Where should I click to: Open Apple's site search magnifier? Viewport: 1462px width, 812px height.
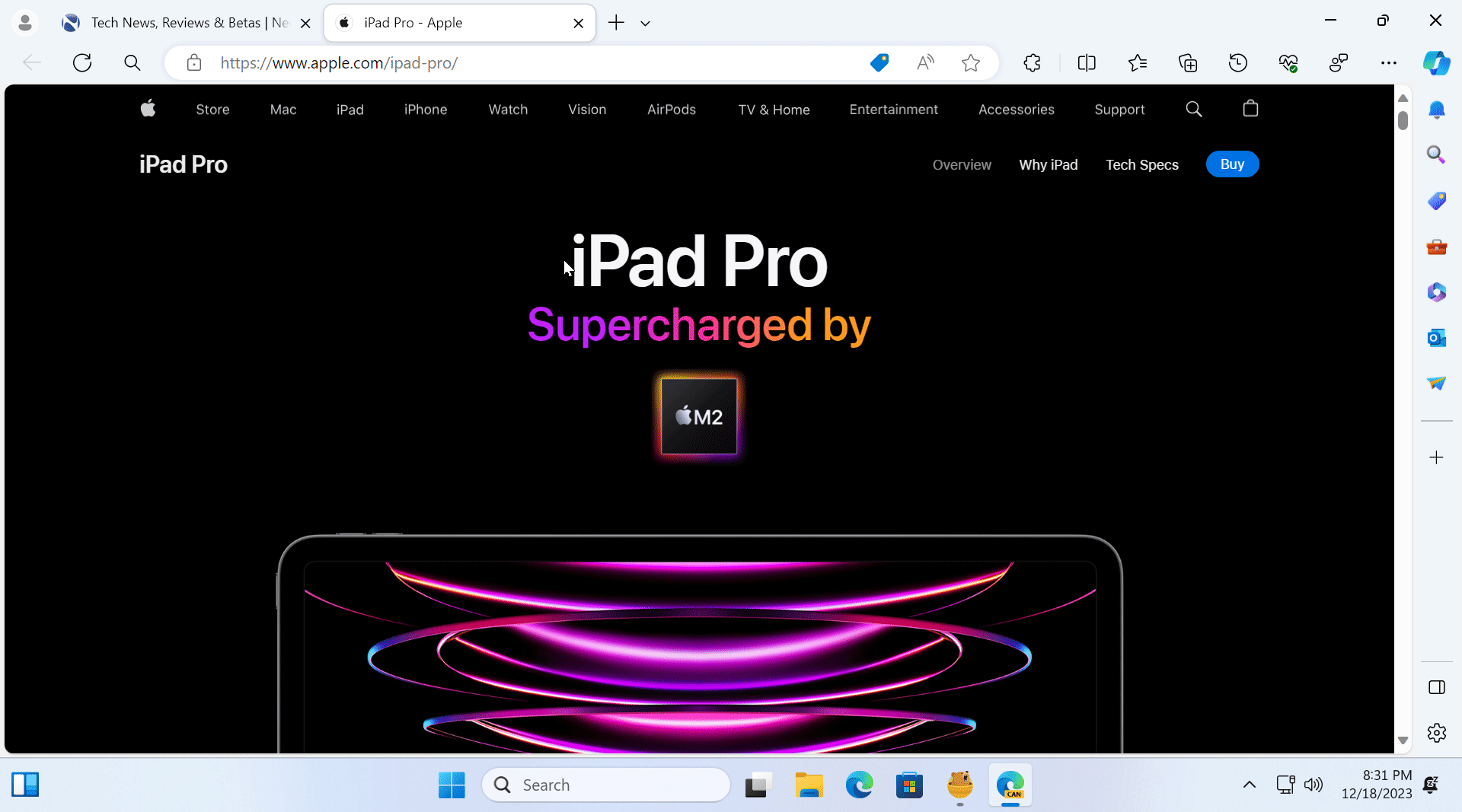pyautogui.click(x=1193, y=109)
